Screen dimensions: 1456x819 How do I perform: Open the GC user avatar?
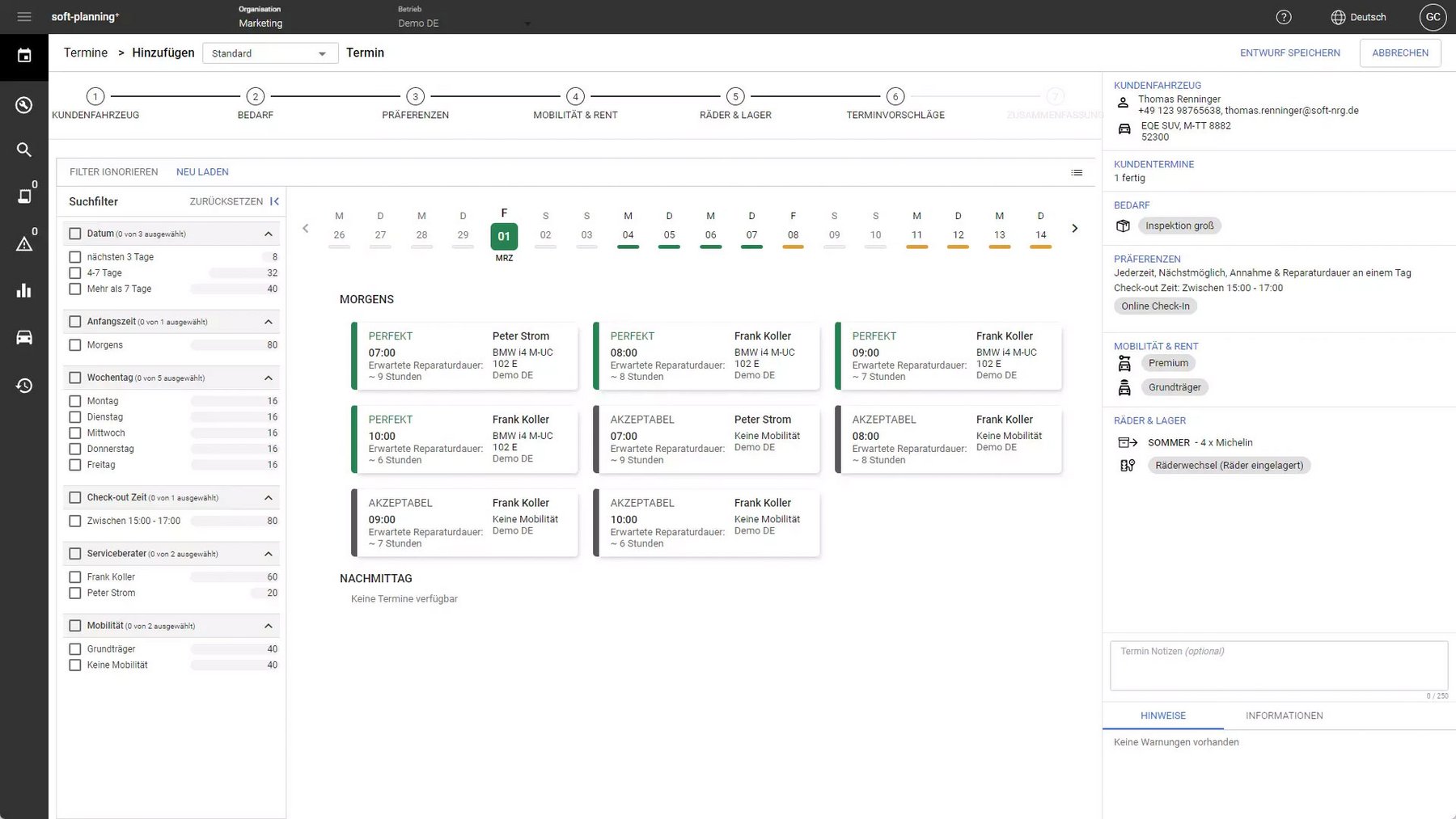[1433, 17]
